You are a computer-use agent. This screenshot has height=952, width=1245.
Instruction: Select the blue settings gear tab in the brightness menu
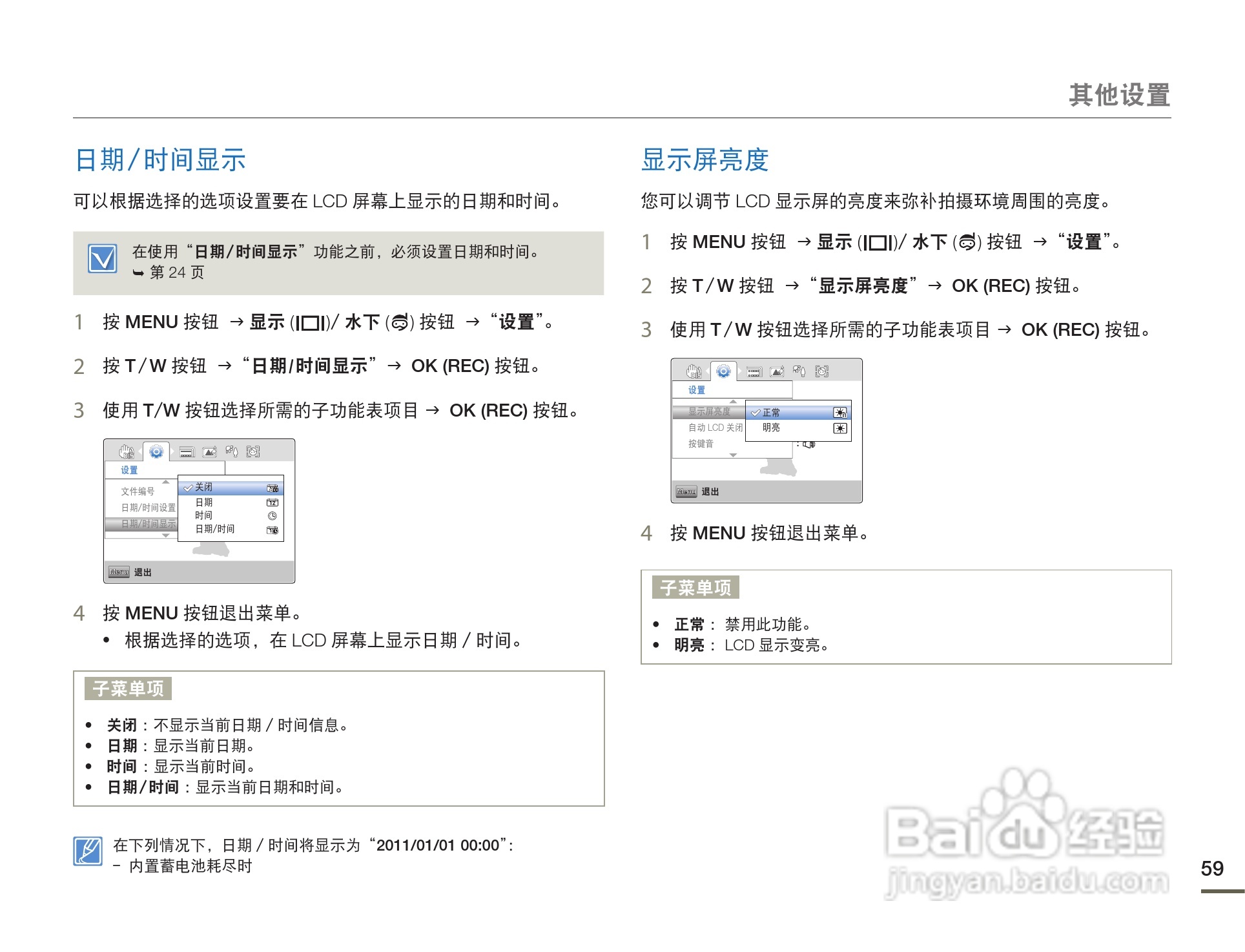coord(724,371)
